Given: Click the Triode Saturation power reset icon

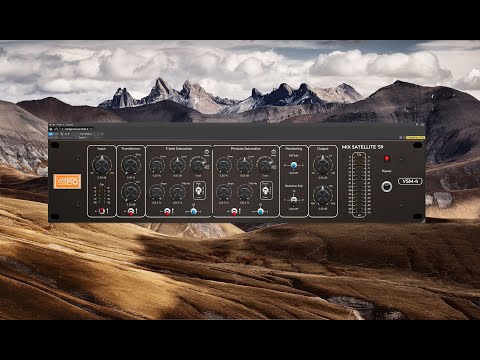Looking at the screenshot, I should point(207,152).
